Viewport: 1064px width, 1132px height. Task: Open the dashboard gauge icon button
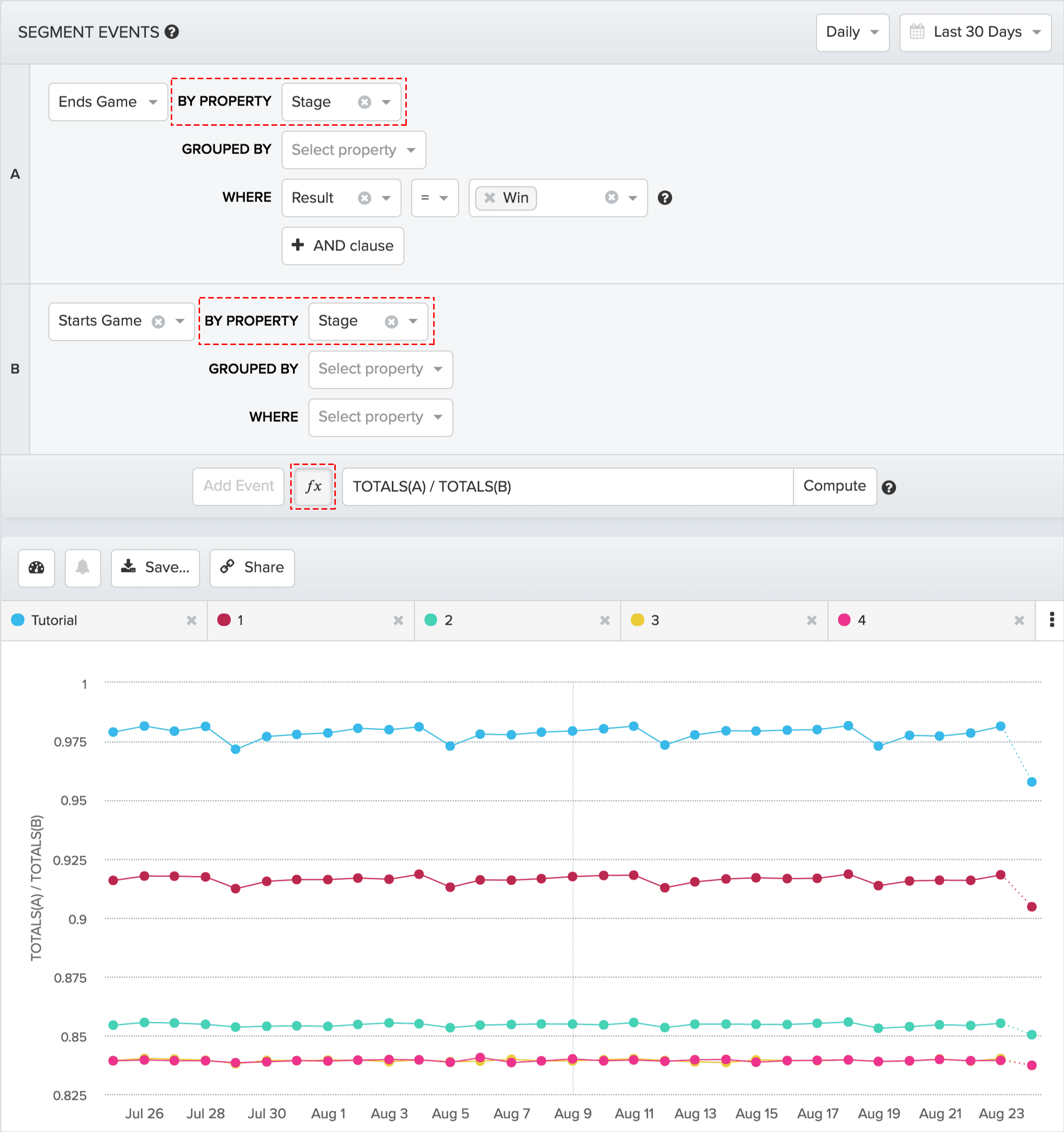pyautogui.click(x=36, y=568)
